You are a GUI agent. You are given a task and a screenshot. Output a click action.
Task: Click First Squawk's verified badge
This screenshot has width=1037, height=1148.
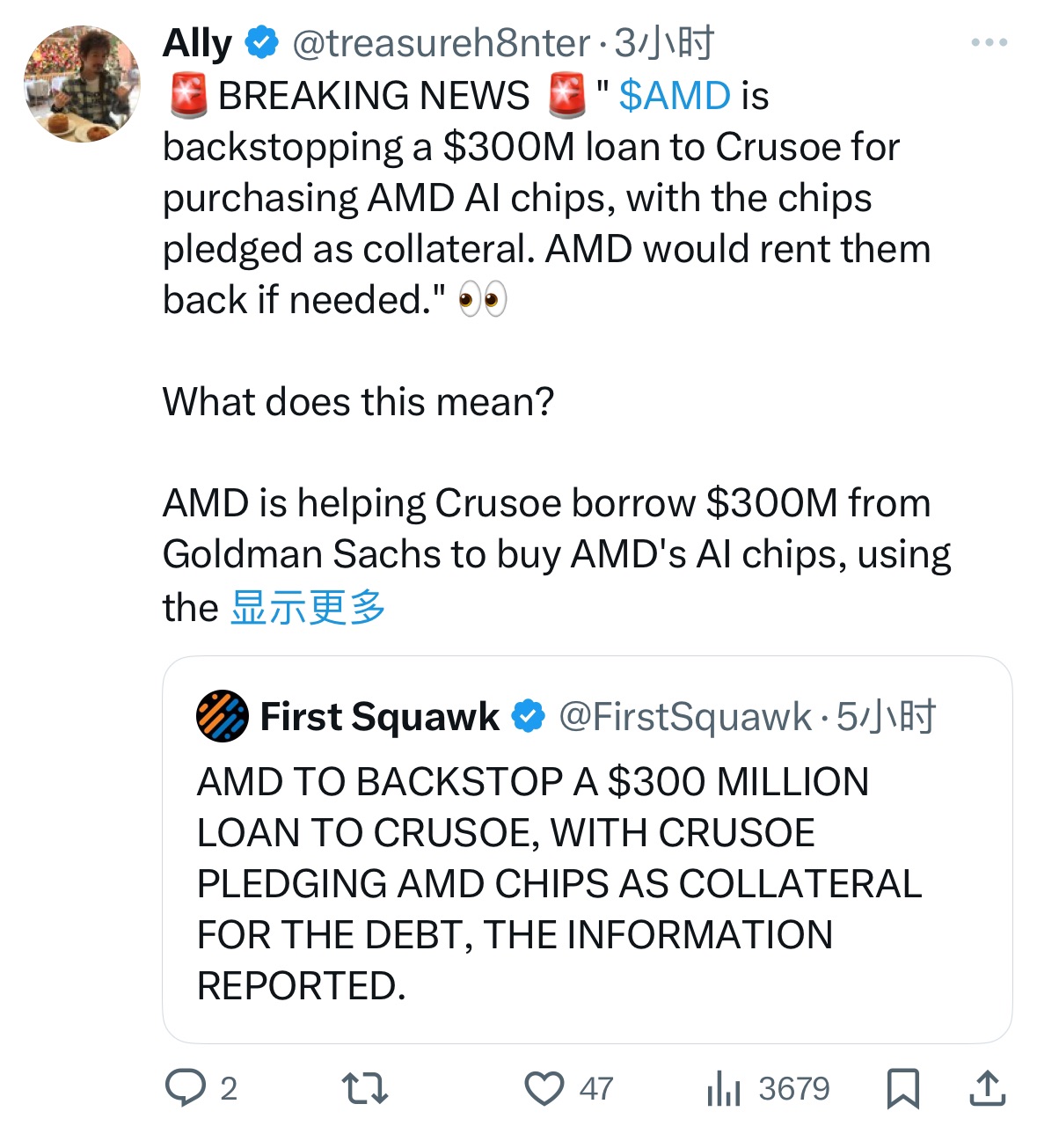tap(529, 717)
